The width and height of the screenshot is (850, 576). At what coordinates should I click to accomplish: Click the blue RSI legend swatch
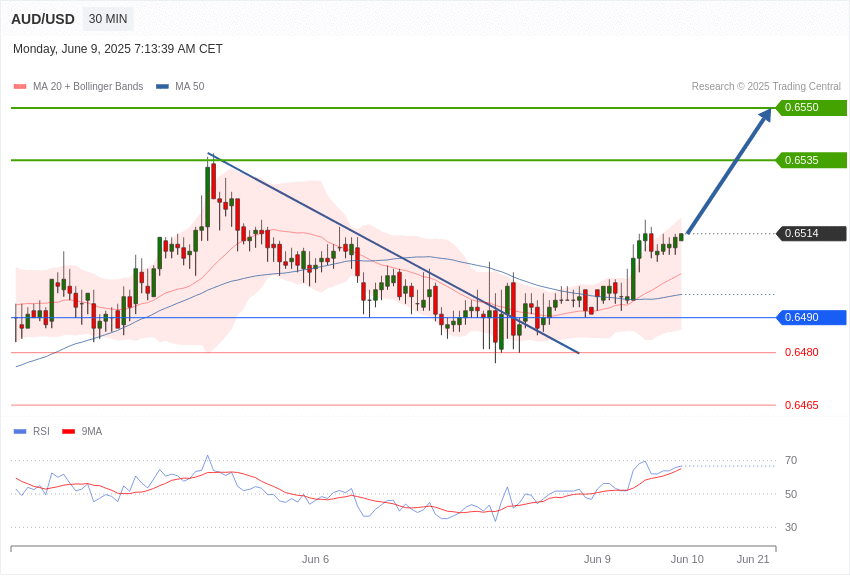20,431
